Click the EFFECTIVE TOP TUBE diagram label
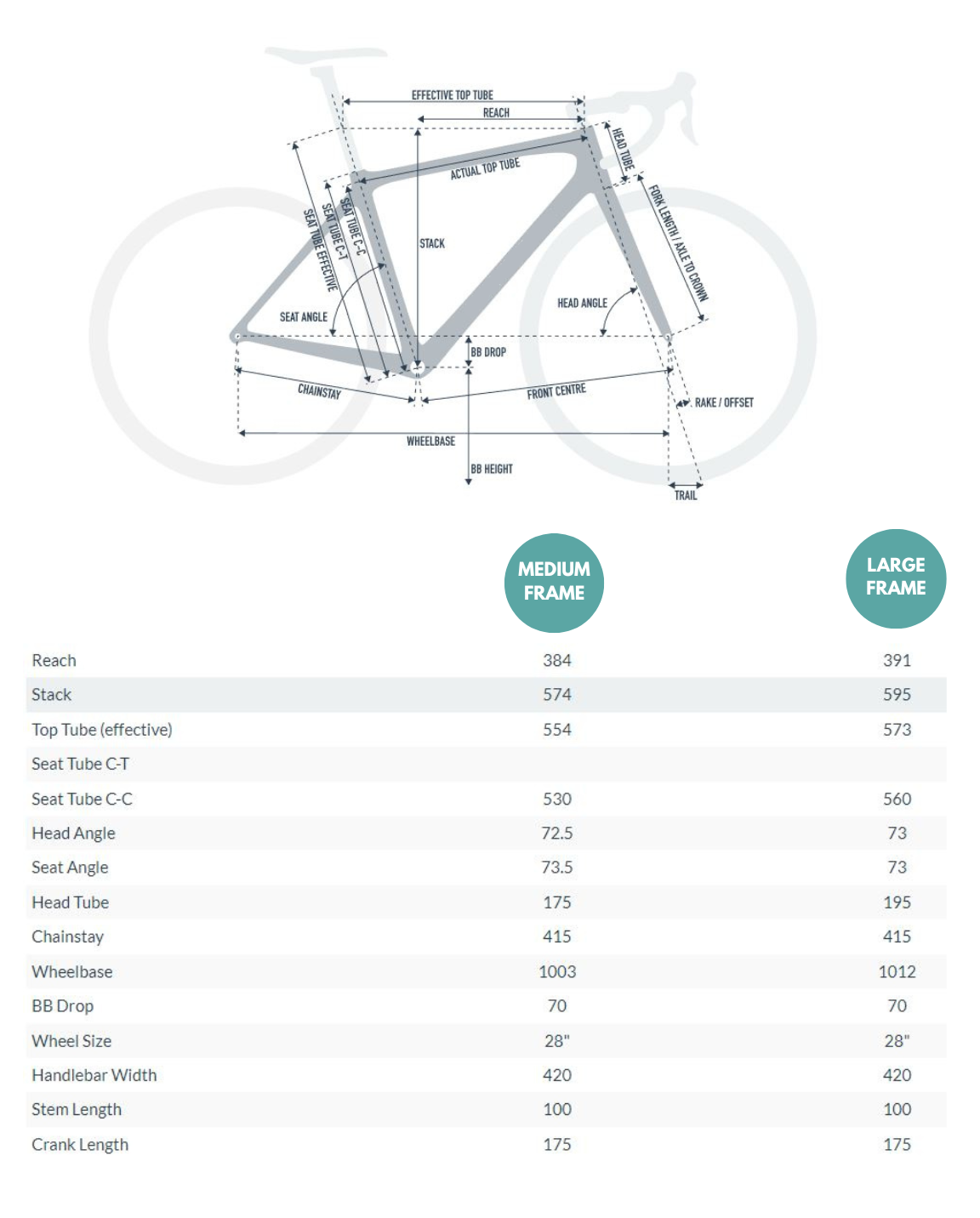Image resolution: width=980 pixels, height=1218 pixels. pos(452,95)
